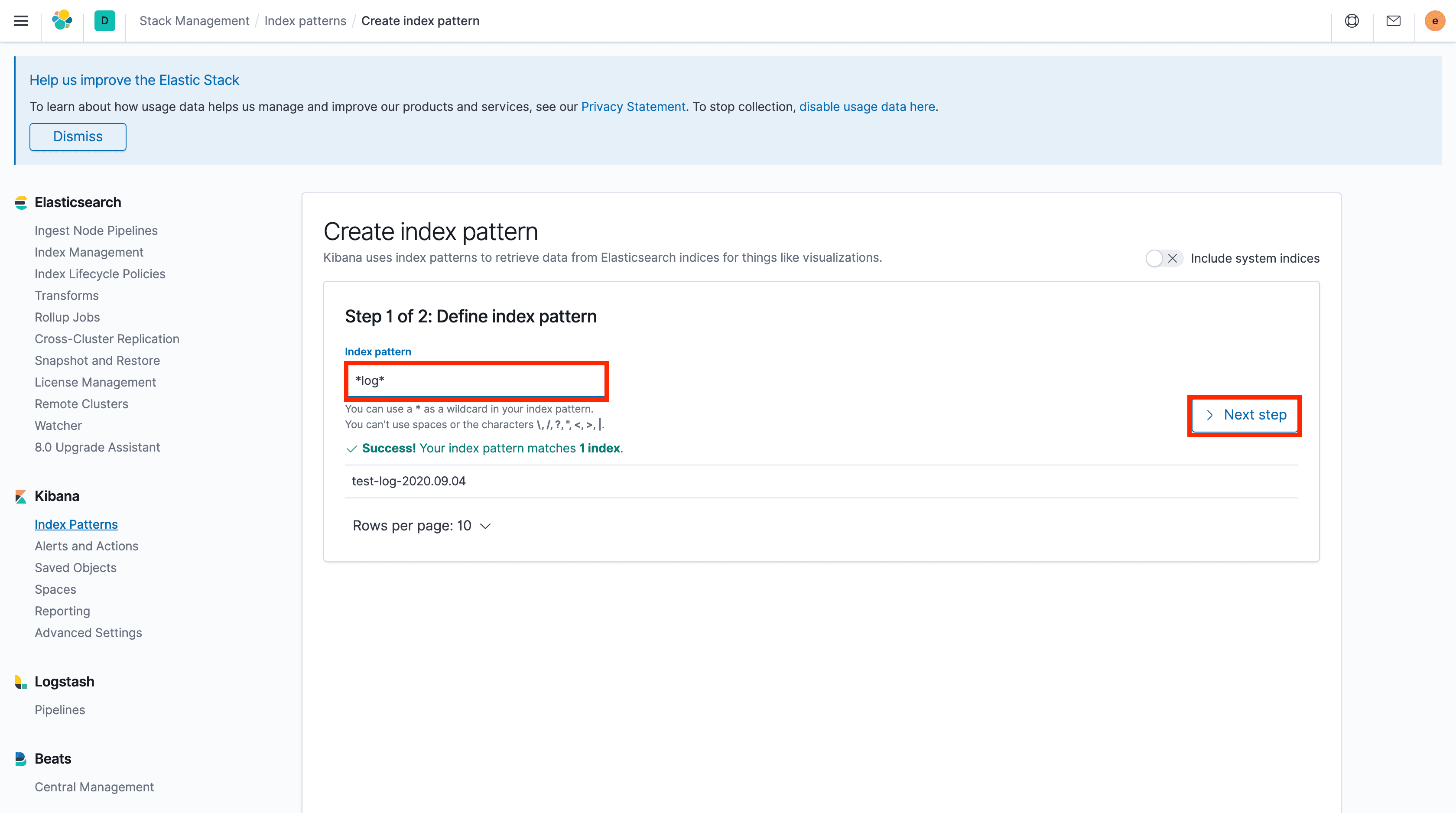1456x813 pixels.
Task: Open the Privacy Statement link
Action: tap(633, 107)
